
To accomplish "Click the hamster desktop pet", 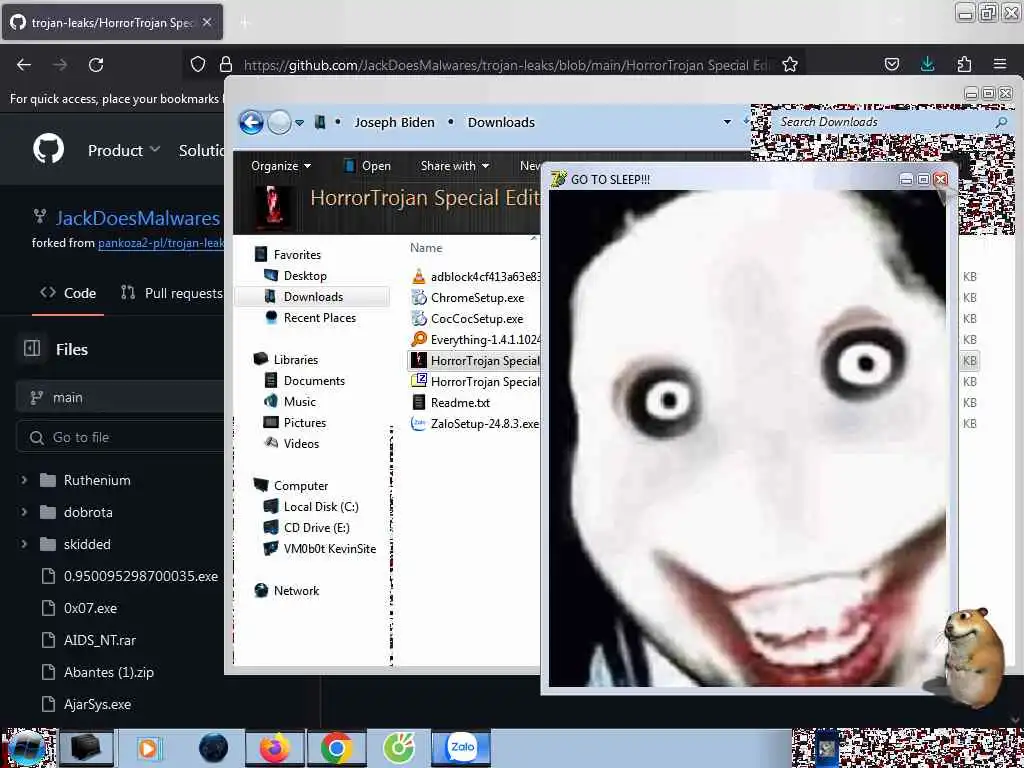I will [x=972, y=656].
